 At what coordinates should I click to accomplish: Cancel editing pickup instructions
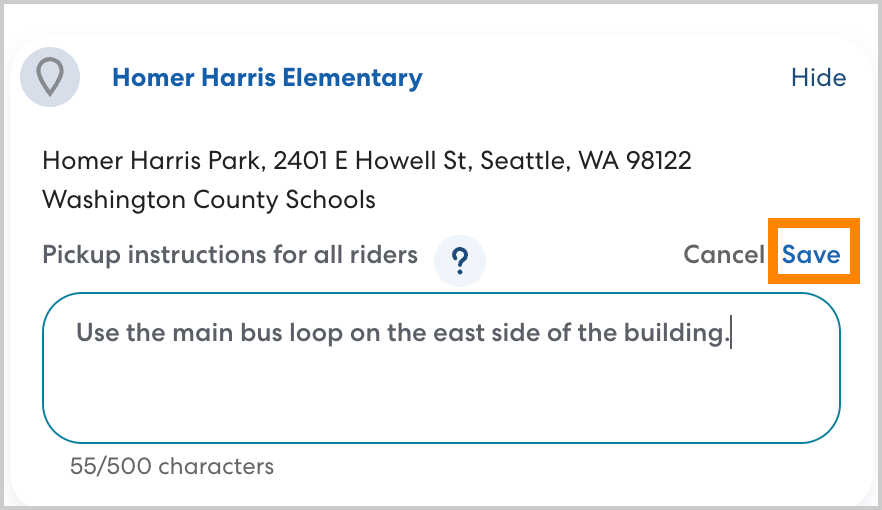click(723, 255)
